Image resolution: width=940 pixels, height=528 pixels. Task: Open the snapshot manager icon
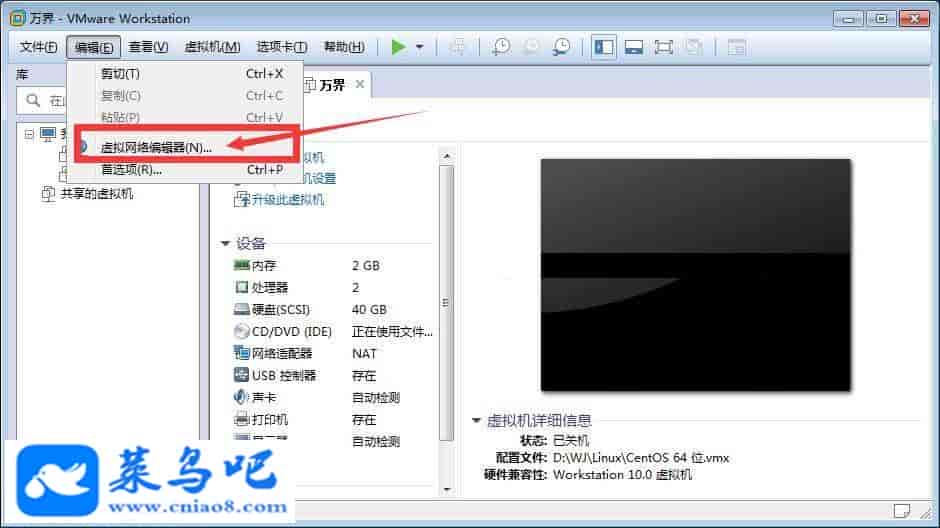(x=563, y=47)
